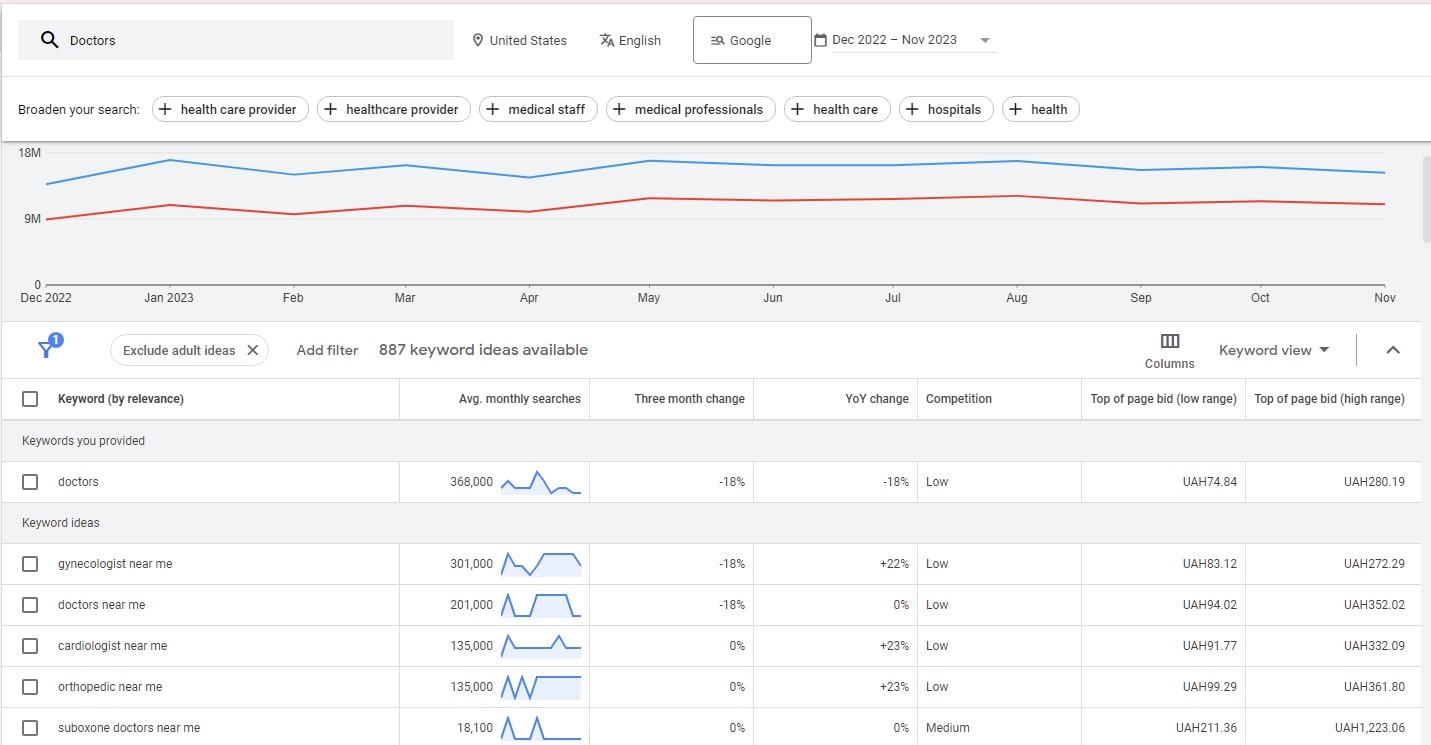
Task: Click into the Doctors search field
Action: 236,40
